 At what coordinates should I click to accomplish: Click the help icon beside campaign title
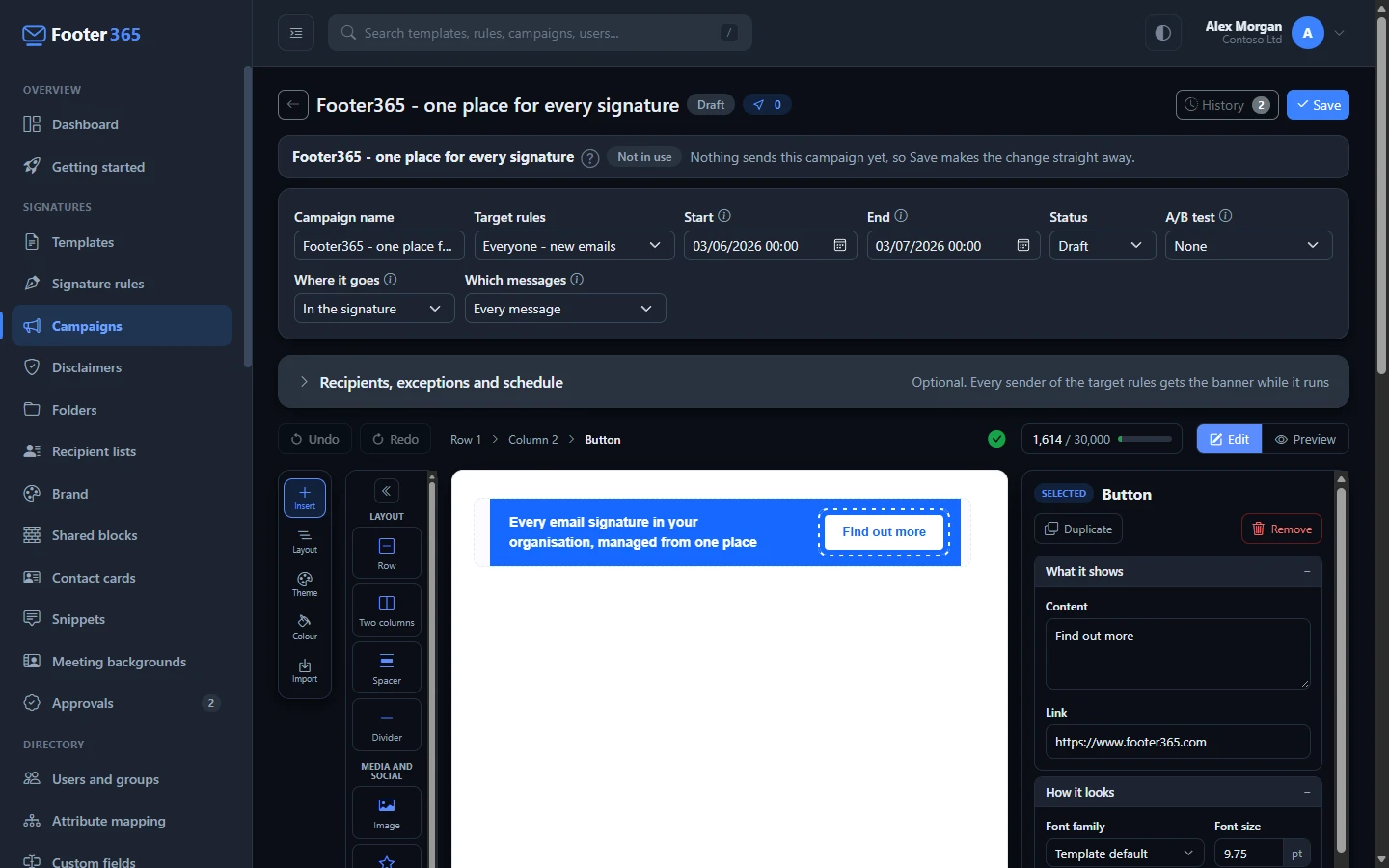pos(590,158)
